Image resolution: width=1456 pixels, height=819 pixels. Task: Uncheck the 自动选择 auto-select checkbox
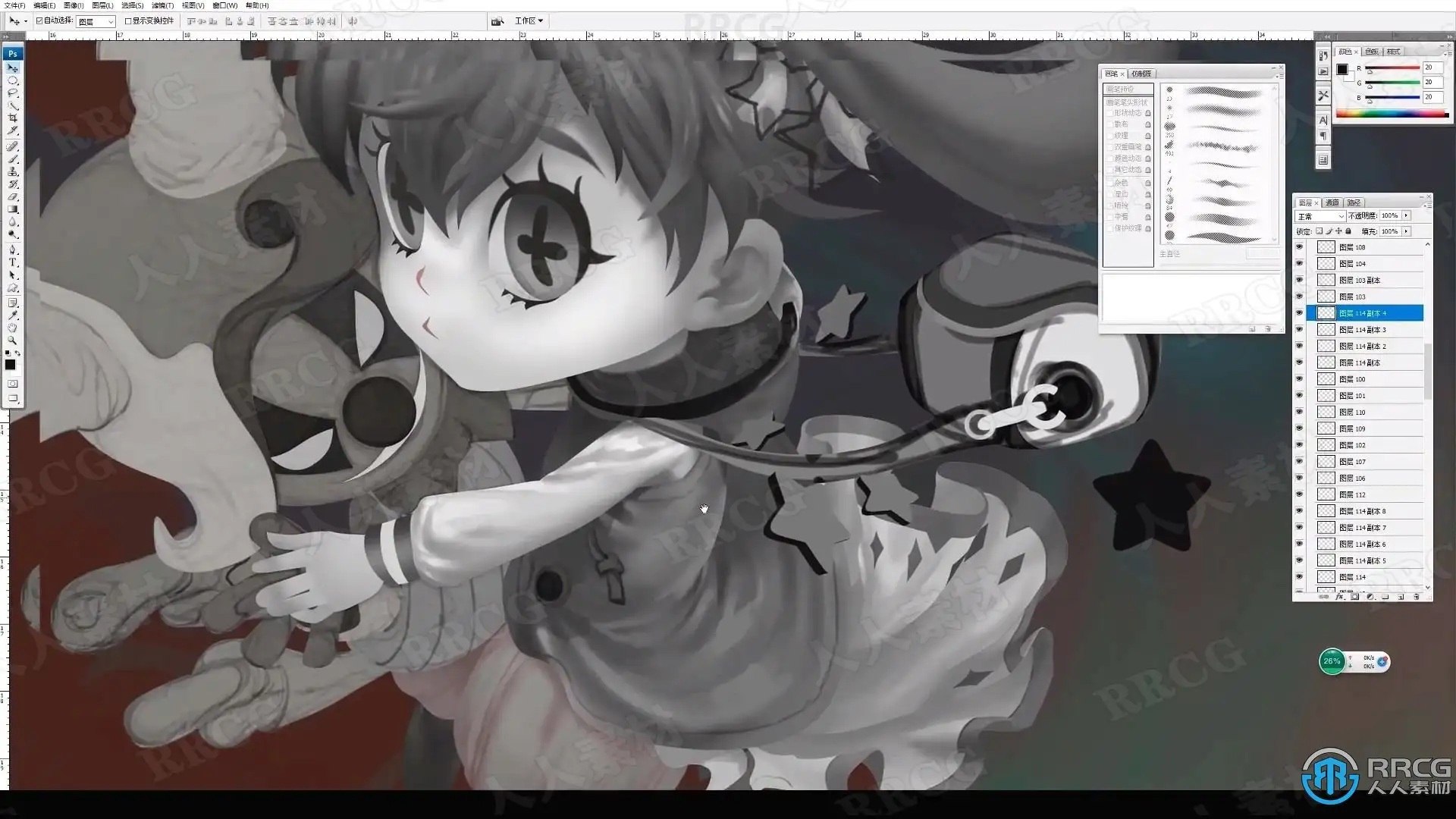pyautogui.click(x=39, y=21)
